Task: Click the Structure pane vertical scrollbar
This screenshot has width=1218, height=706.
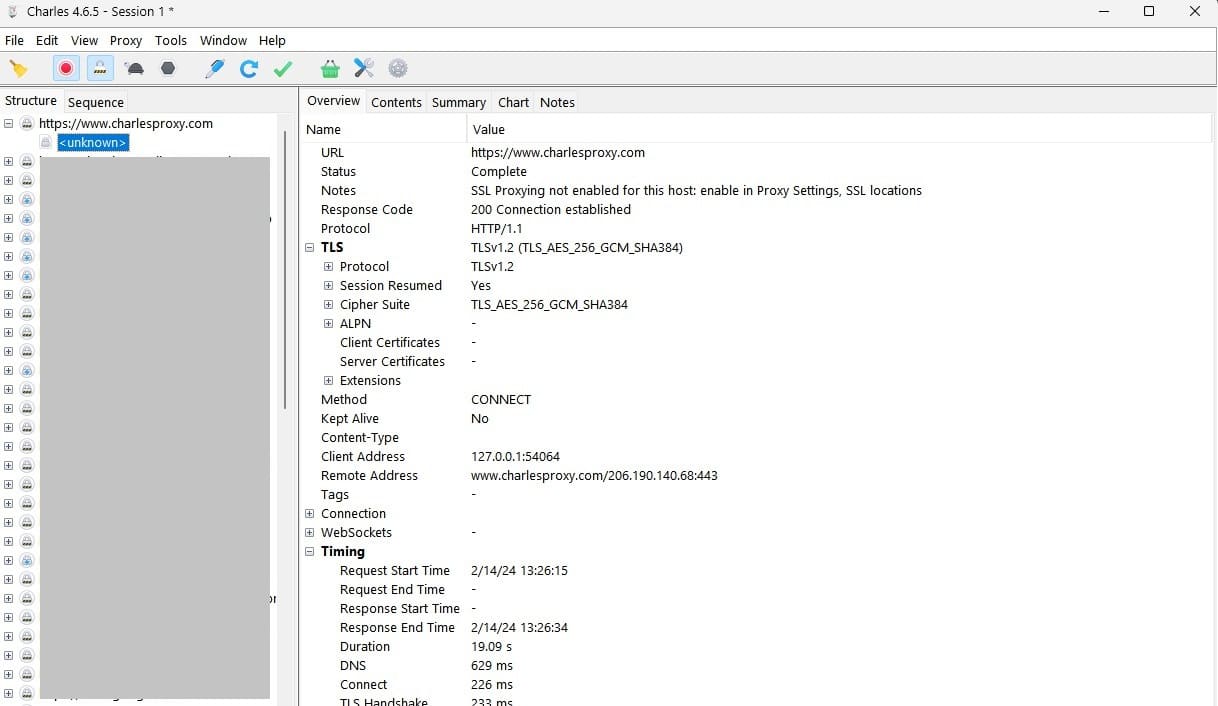Action: [287, 270]
